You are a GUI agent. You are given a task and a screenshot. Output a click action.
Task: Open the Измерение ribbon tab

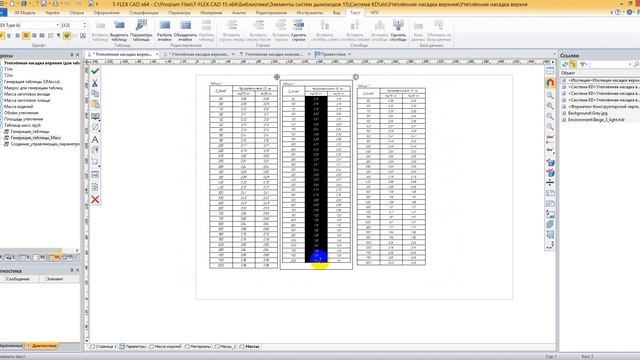point(211,13)
